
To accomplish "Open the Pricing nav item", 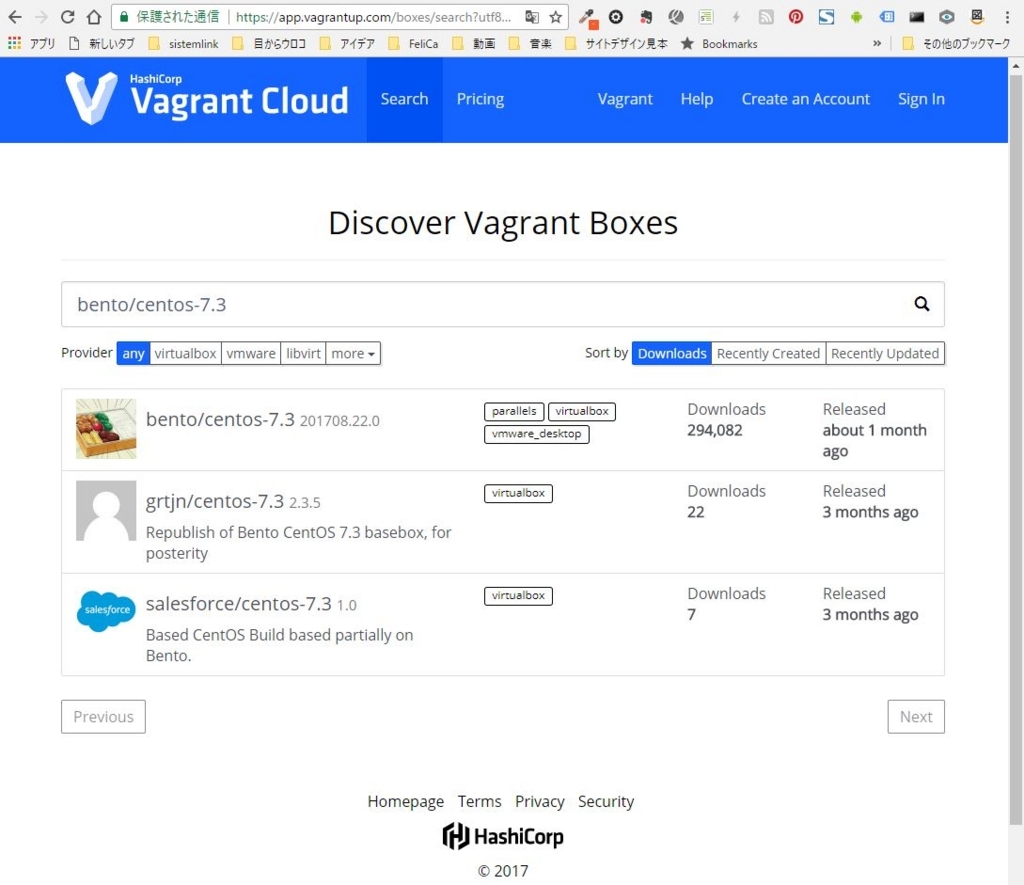I will tap(480, 99).
